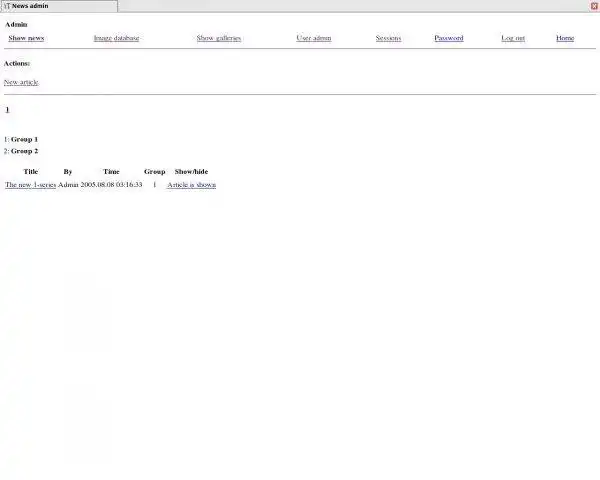Go to the Home link
This screenshot has width=600, height=480.
[565, 38]
